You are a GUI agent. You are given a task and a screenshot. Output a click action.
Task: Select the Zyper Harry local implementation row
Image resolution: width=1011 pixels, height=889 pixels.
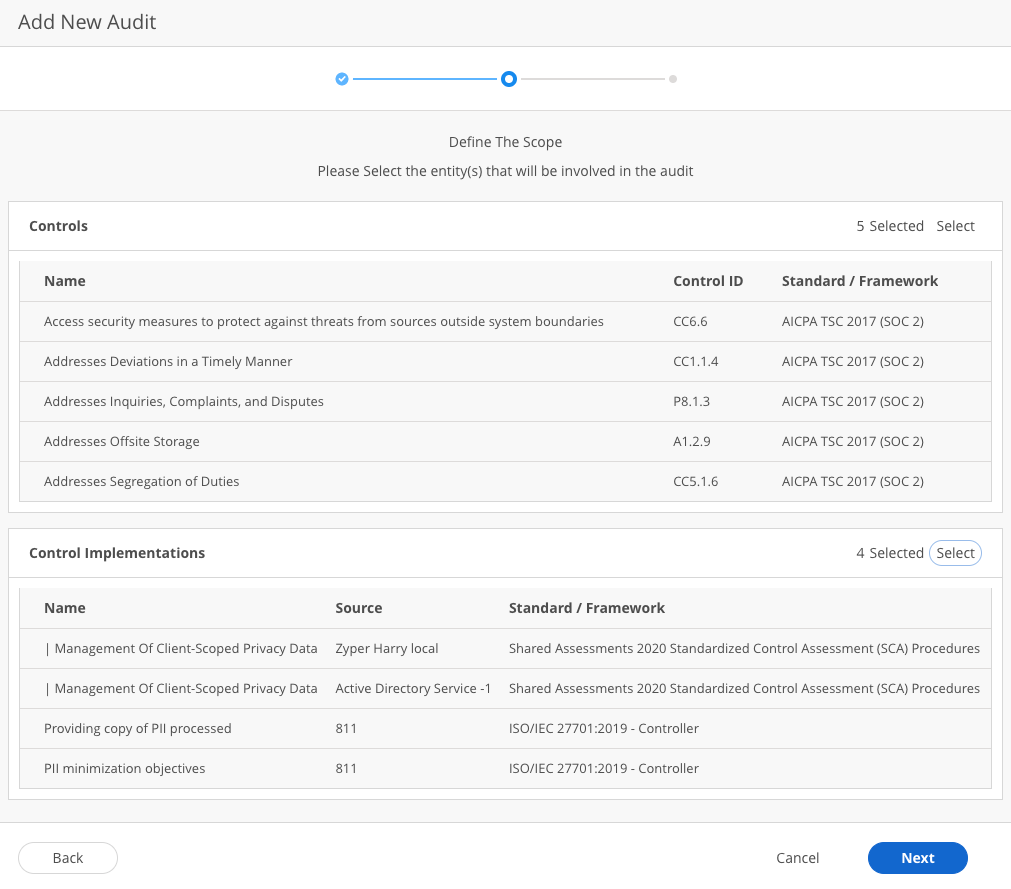click(x=505, y=649)
